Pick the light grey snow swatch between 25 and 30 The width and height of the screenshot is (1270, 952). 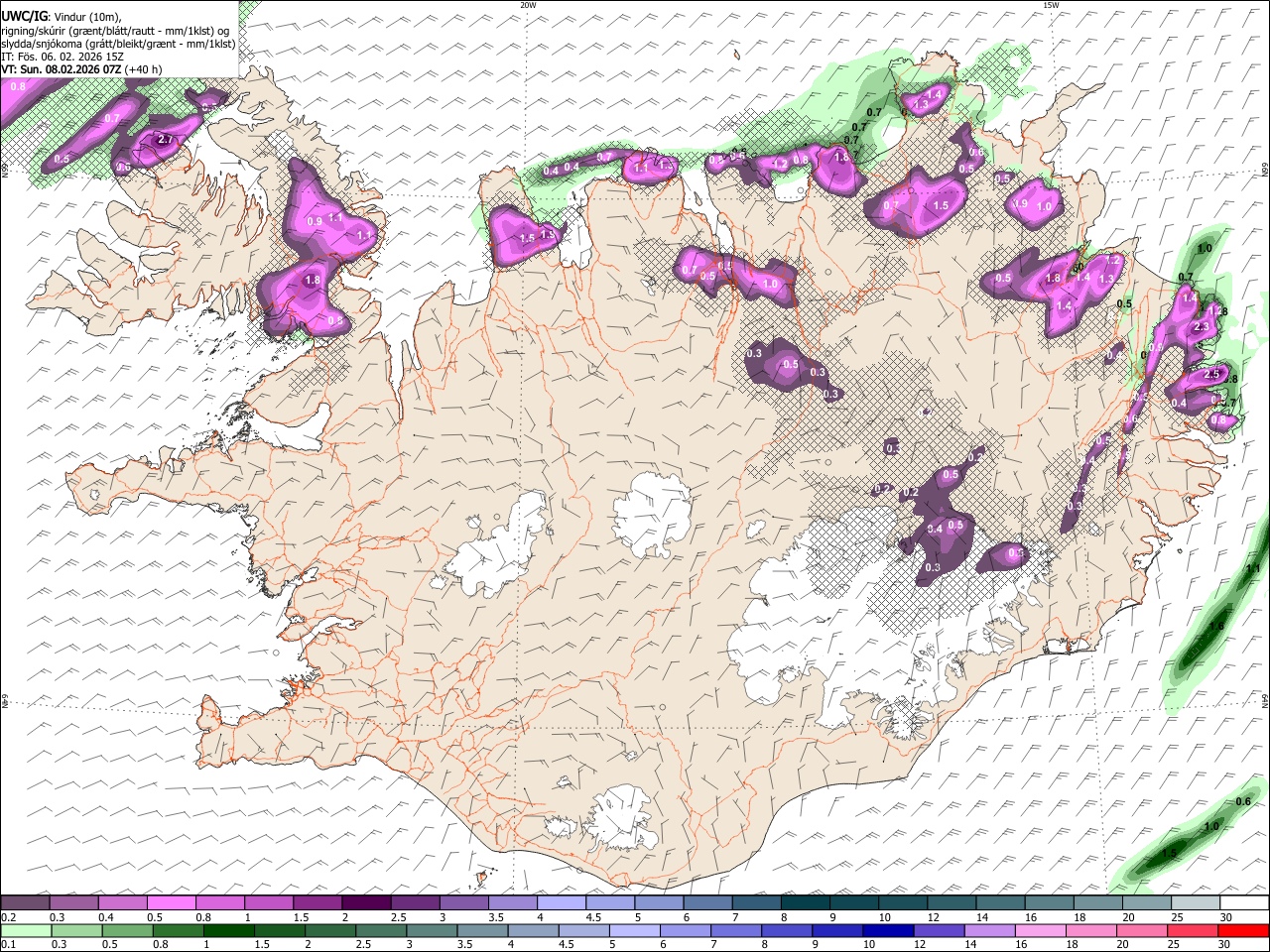coord(1196,903)
